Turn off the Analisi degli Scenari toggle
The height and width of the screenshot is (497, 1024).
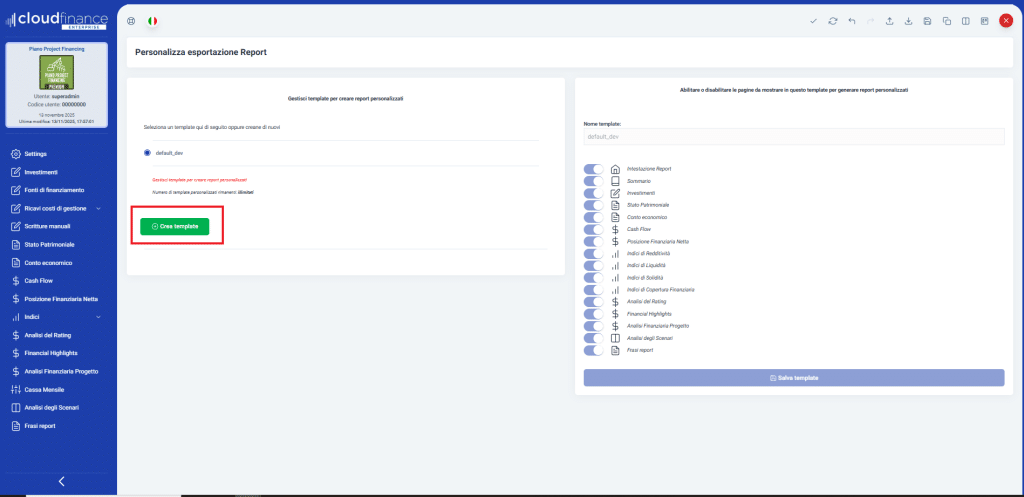click(x=594, y=338)
